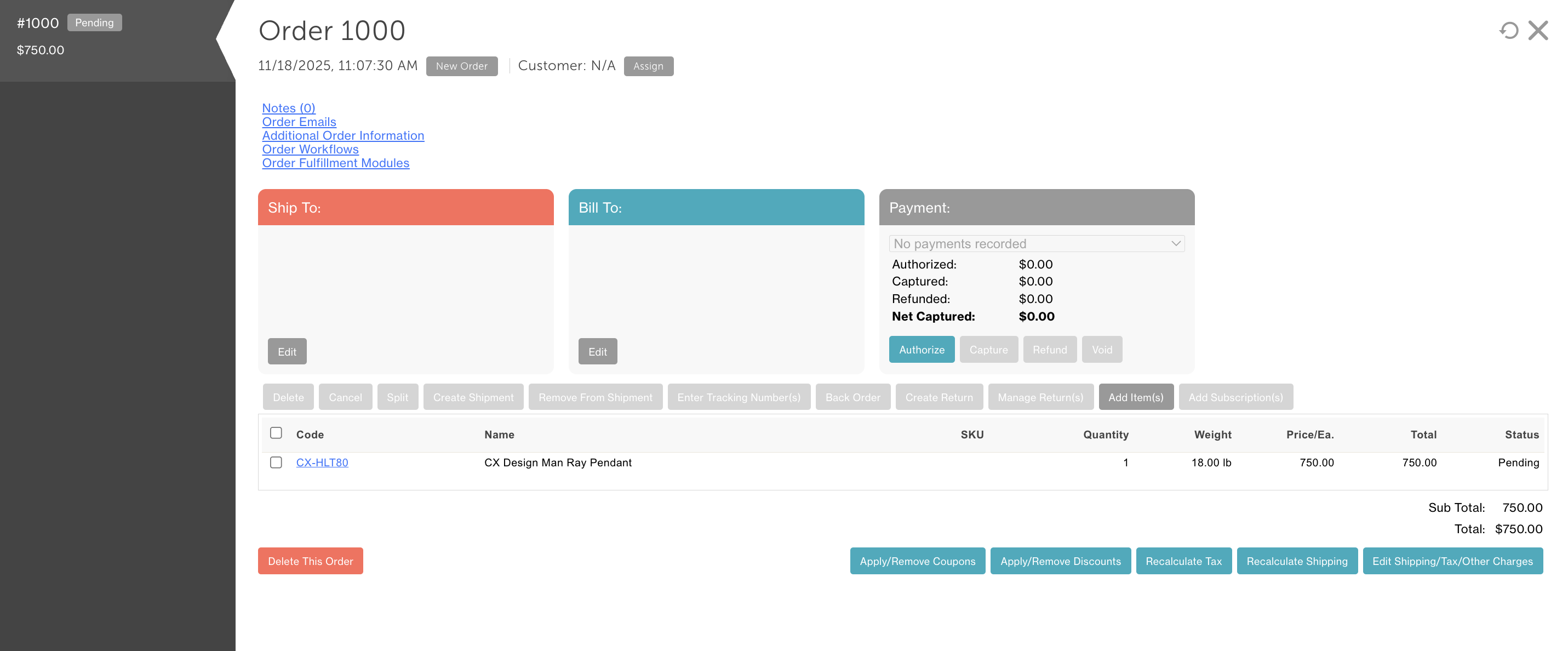Open the CX-HLT80 product code link
1568x651 pixels.
click(x=322, y=462)
